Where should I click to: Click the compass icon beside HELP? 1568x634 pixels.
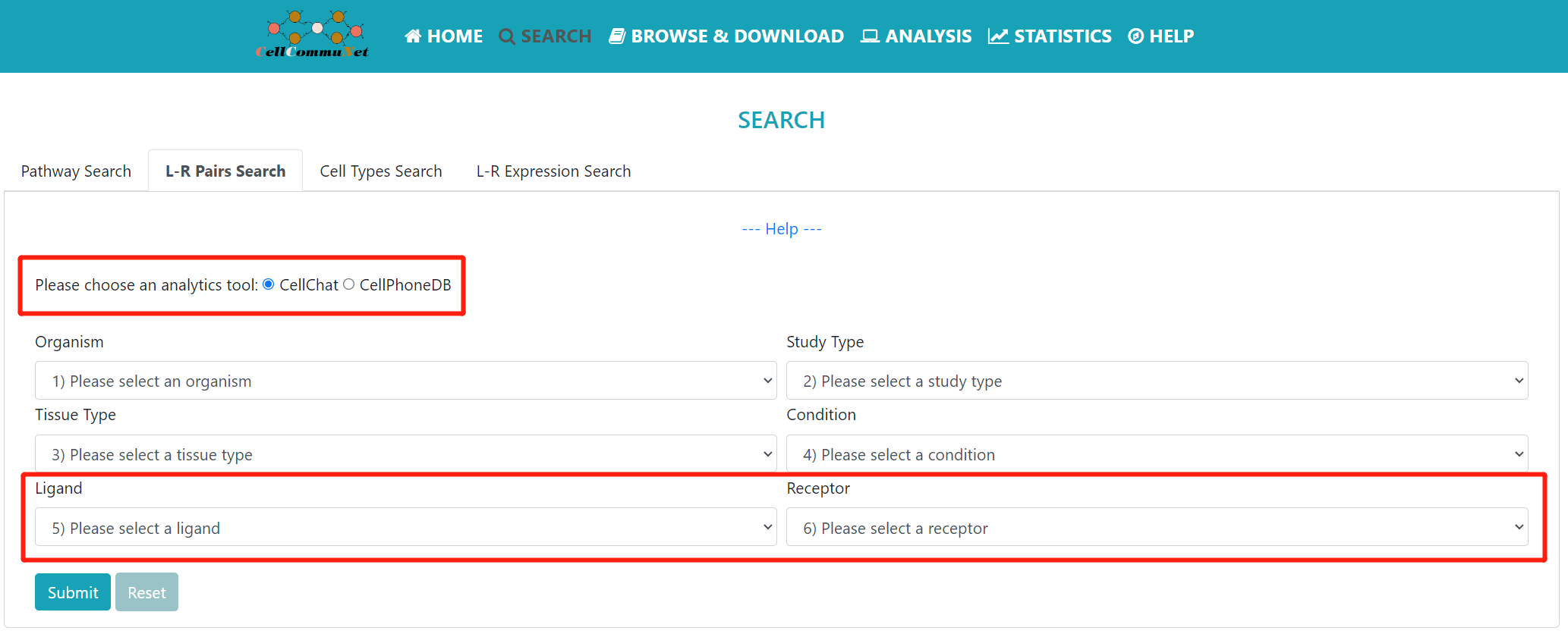[1135, 36]
